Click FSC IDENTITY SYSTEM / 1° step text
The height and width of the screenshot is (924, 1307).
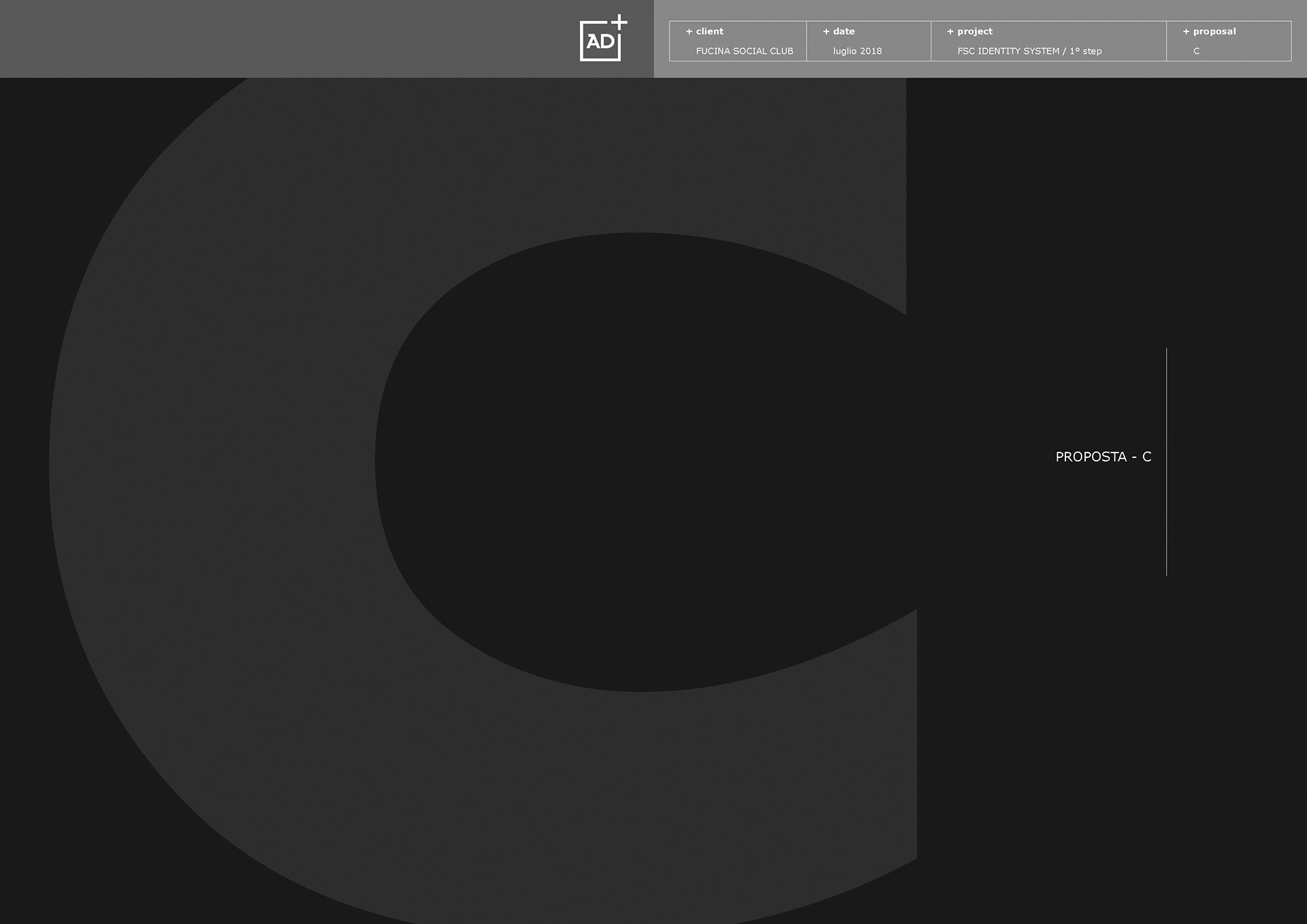click(x=1029, y=51)
